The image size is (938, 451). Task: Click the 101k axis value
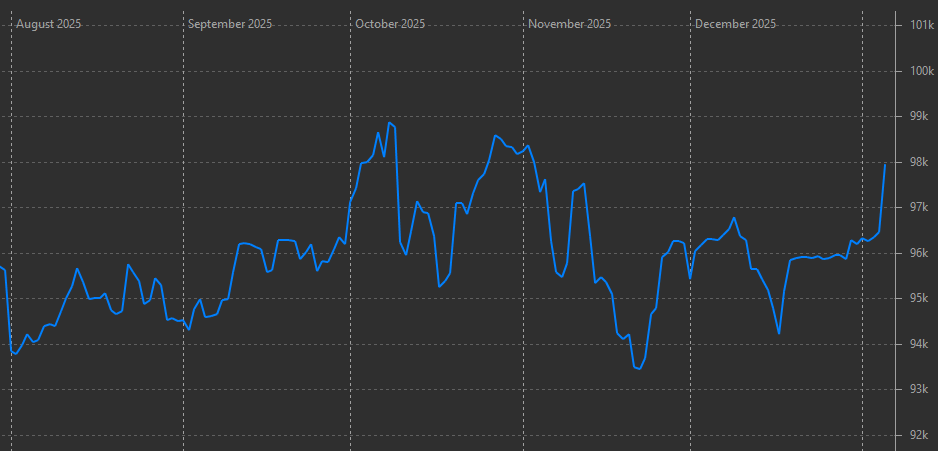(x=922, y=26)
